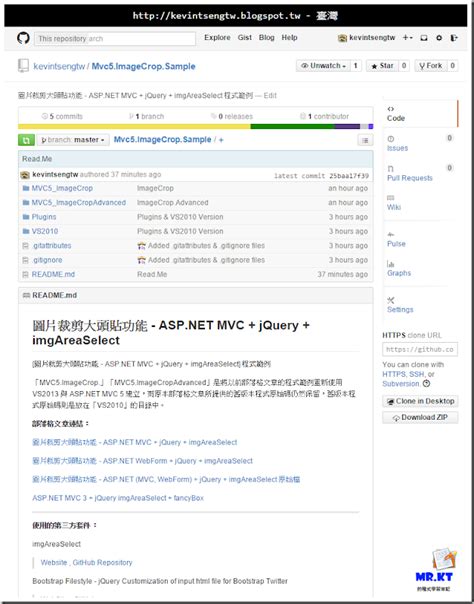
Task: Open the .gitattributes file
Action: tap(52, 245)
